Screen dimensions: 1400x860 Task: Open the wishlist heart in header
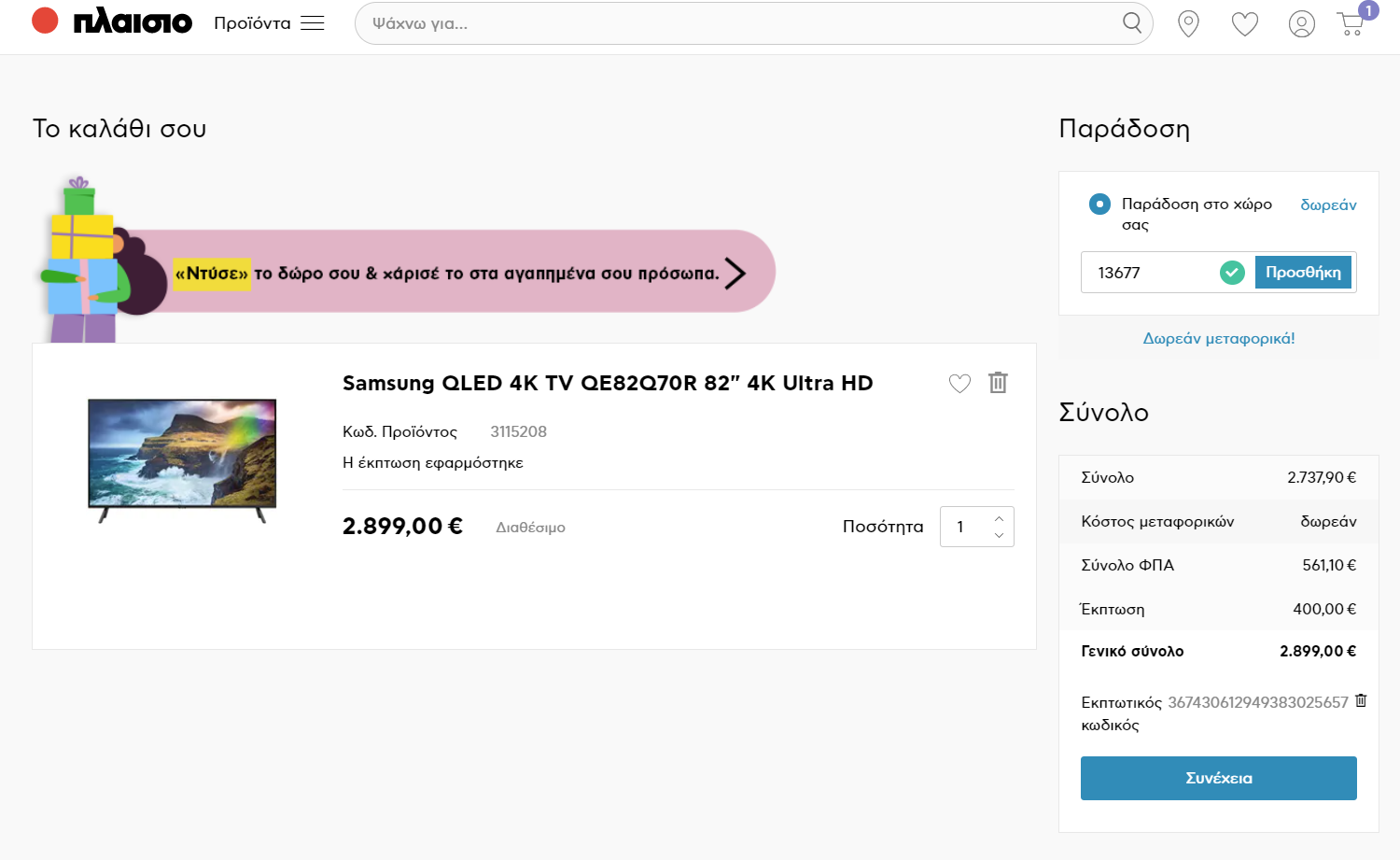pyautogui.click(x=1244, y=23)
